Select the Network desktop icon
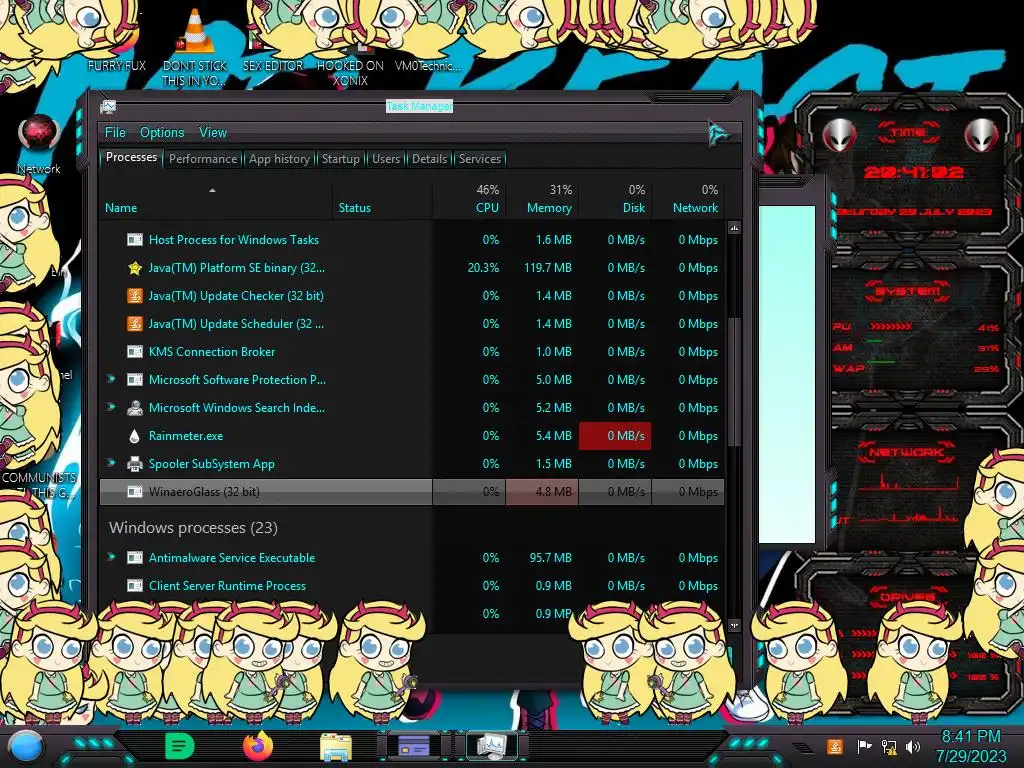This screenshot has height=768, width=1024. 39,145
